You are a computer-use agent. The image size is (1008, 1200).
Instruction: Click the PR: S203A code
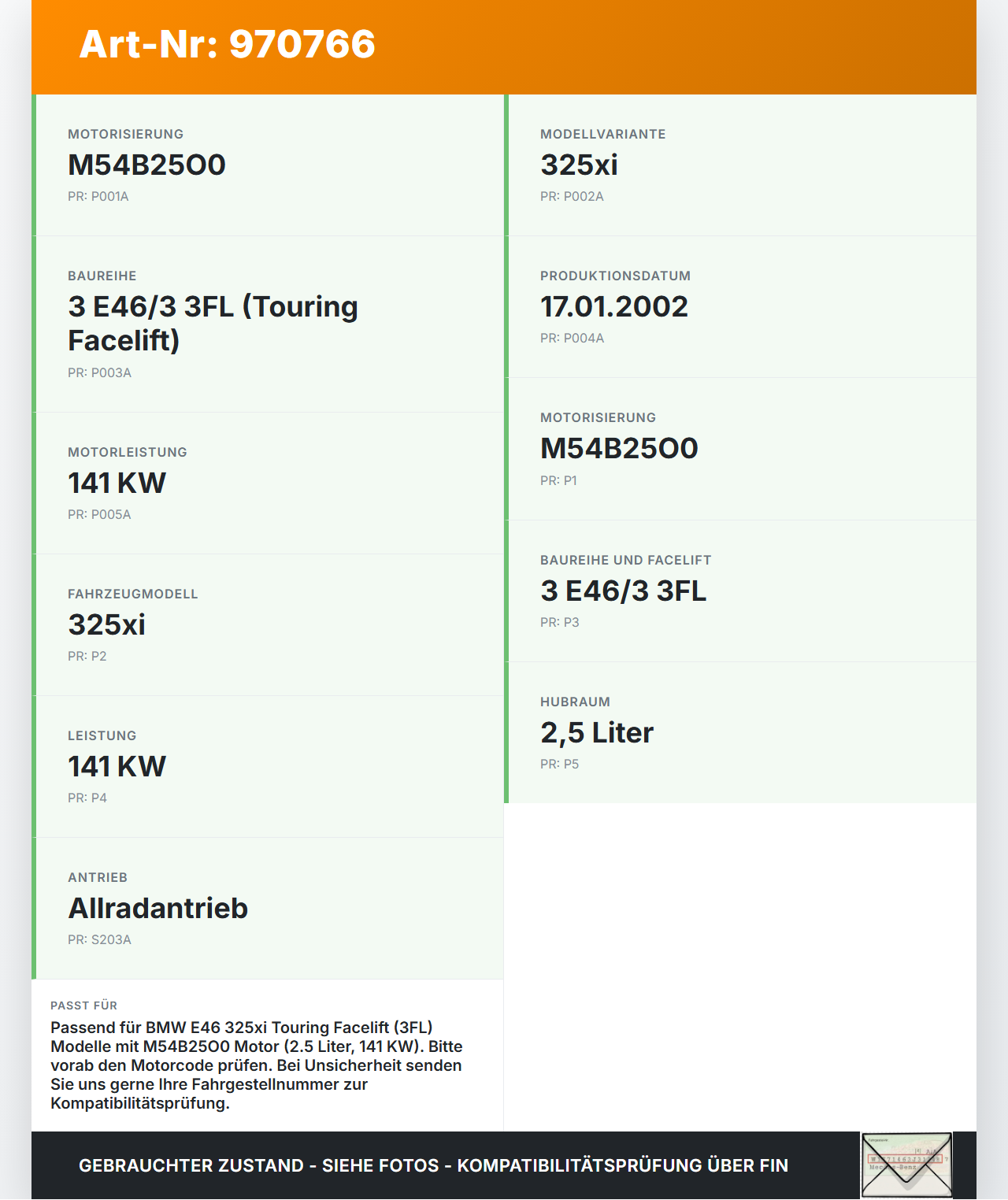coord(99,939)
